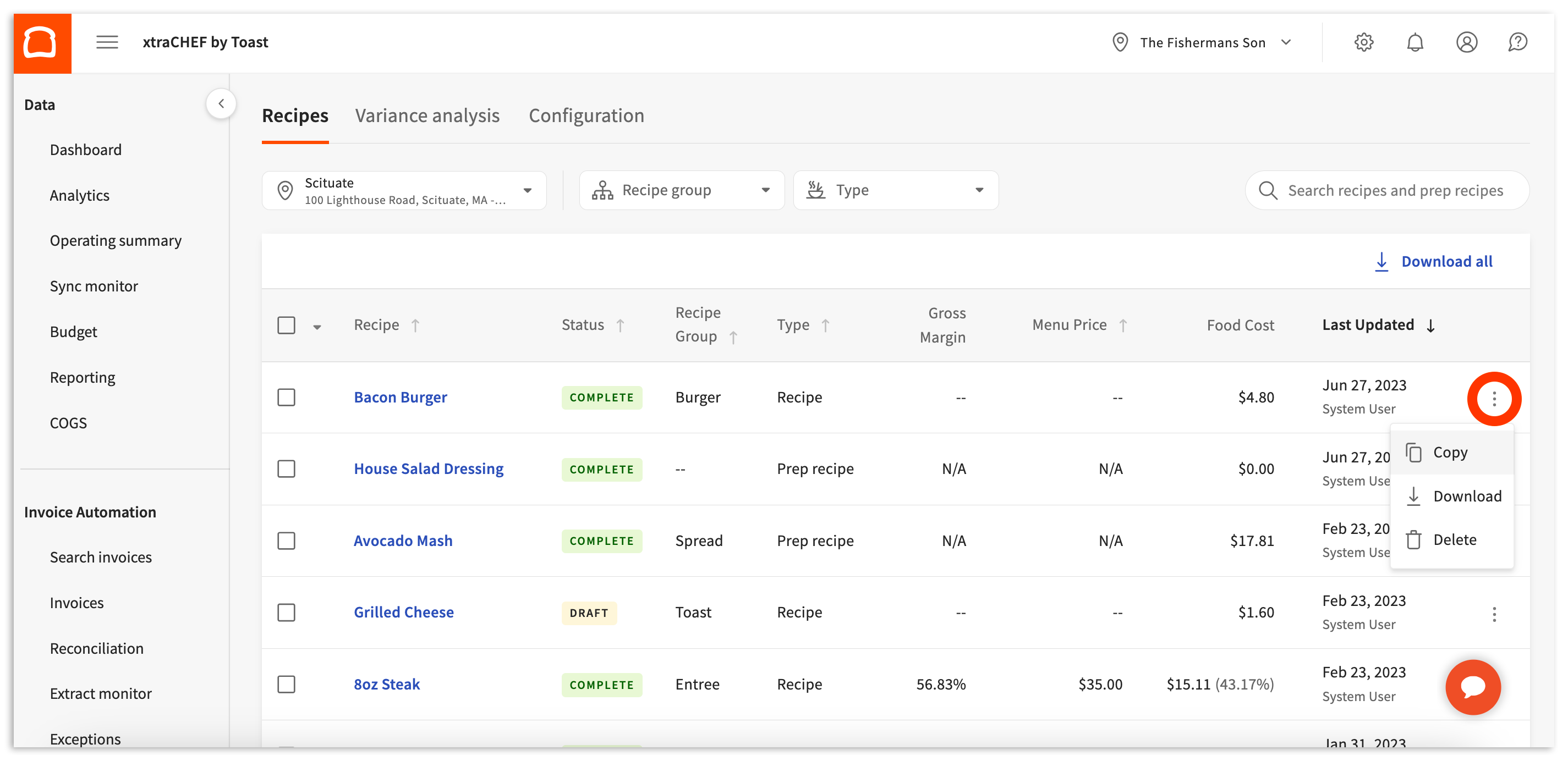Click the notifications bell icon
Image resolution: width=1568 pixels, height=761 pixels.
click(x=1415, y=42)
